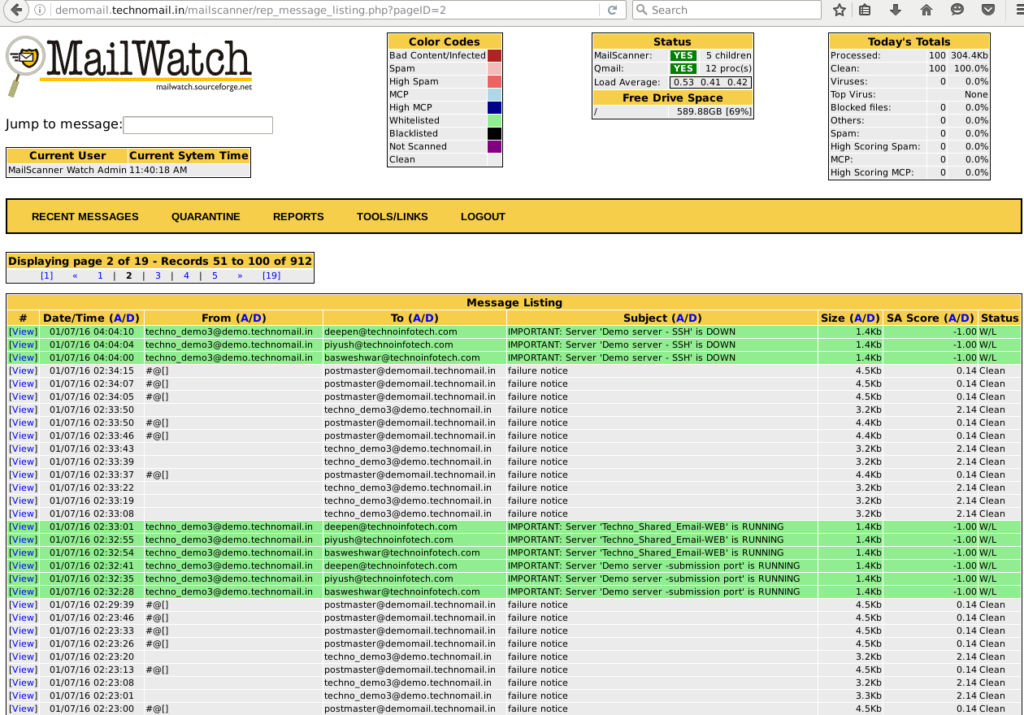Click the system time 11:40:18 AM
The width and height of the screenshot is (1024, 715).
click(x=158, y=170)
